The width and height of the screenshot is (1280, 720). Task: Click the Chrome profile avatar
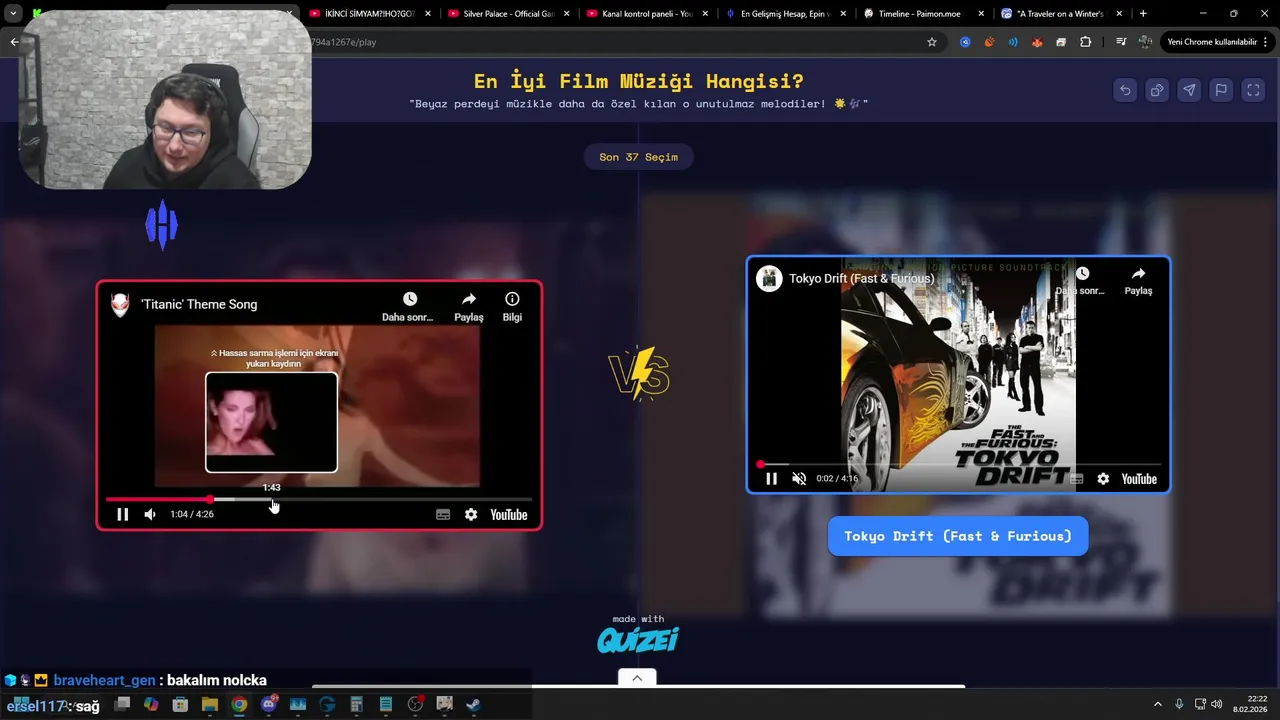pos(1145,42)
